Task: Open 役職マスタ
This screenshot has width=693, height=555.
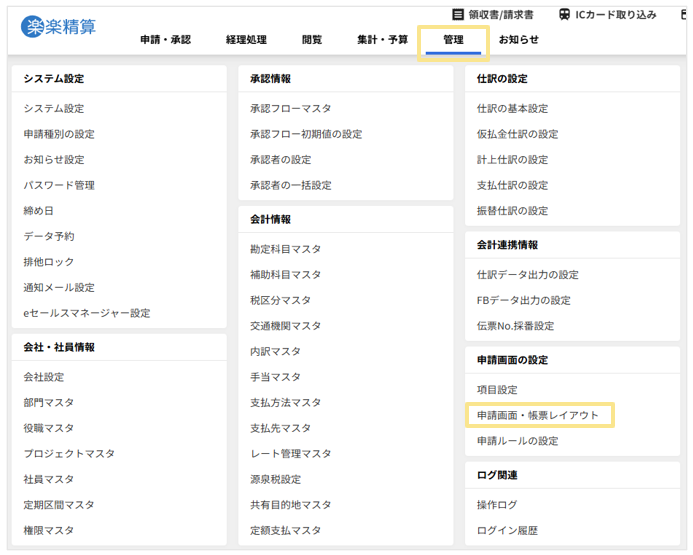Action: coord(49,428)
